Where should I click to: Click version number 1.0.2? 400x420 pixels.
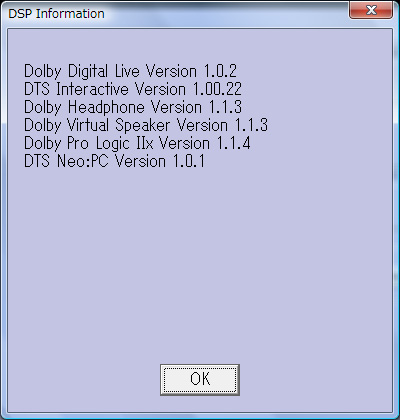pyautogui.click(x=220, y=71)
